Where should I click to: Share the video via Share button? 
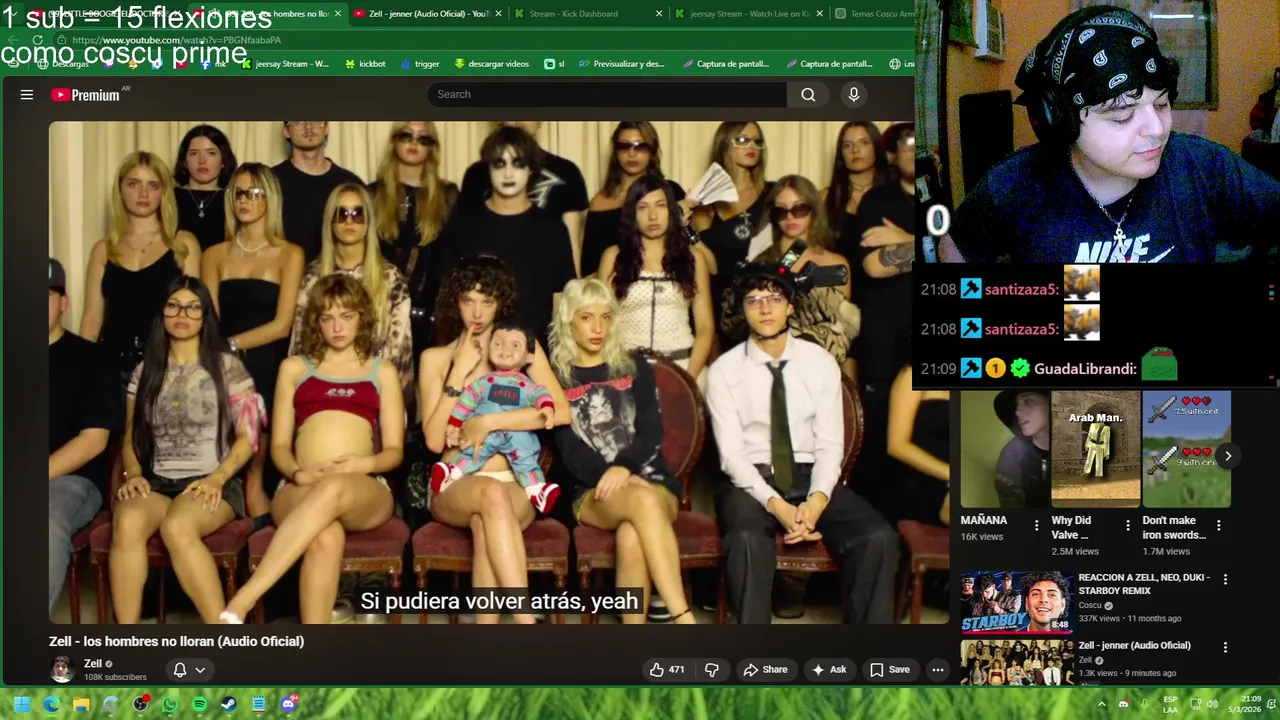coord(766,670)
